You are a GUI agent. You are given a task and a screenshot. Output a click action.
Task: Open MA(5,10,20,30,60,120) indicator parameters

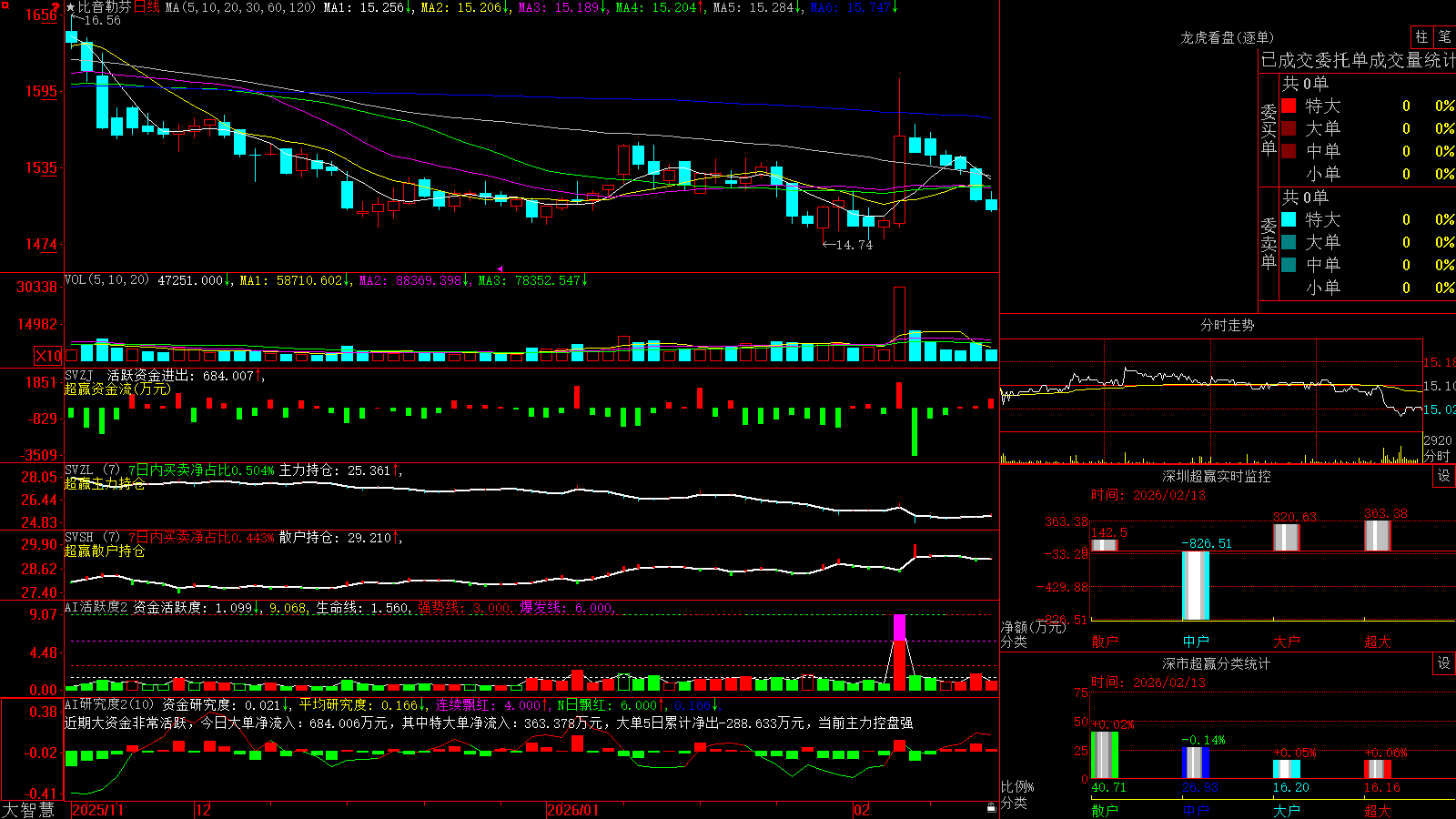[x=240, y=7]
